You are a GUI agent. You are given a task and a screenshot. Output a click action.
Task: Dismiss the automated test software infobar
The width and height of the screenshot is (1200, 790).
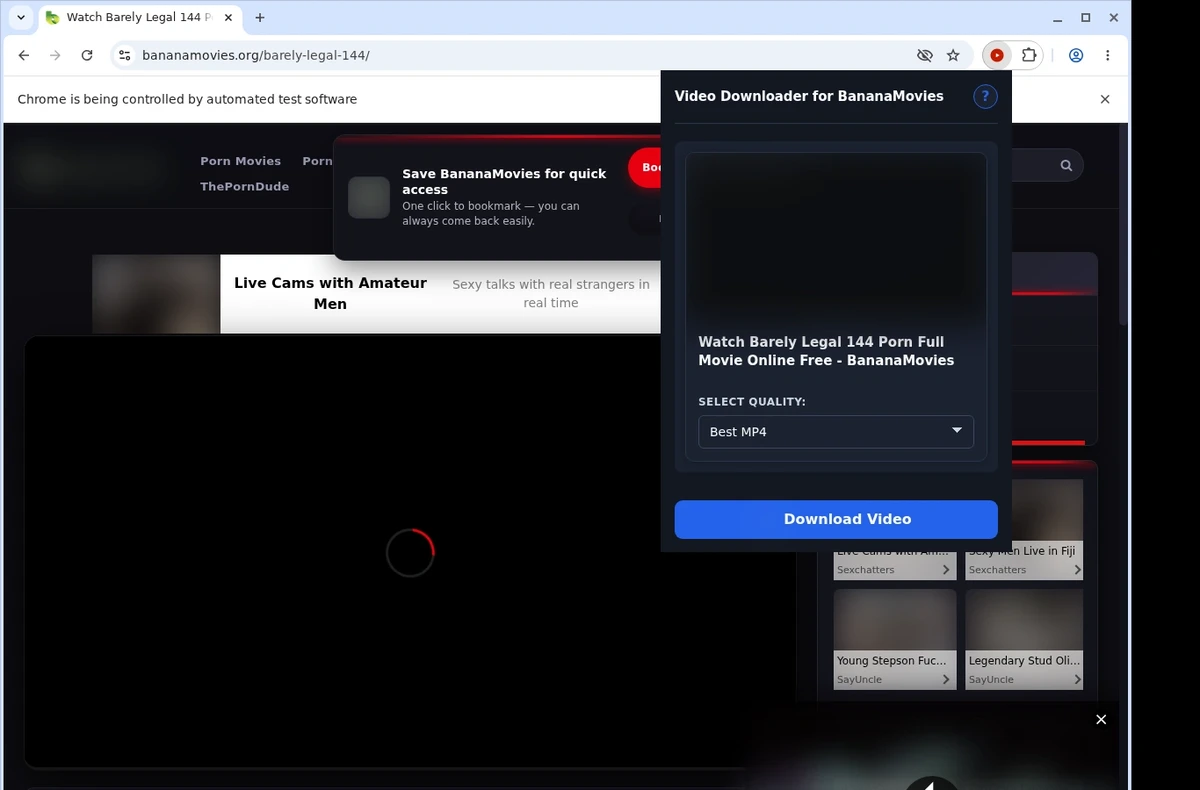(1105, 99)
